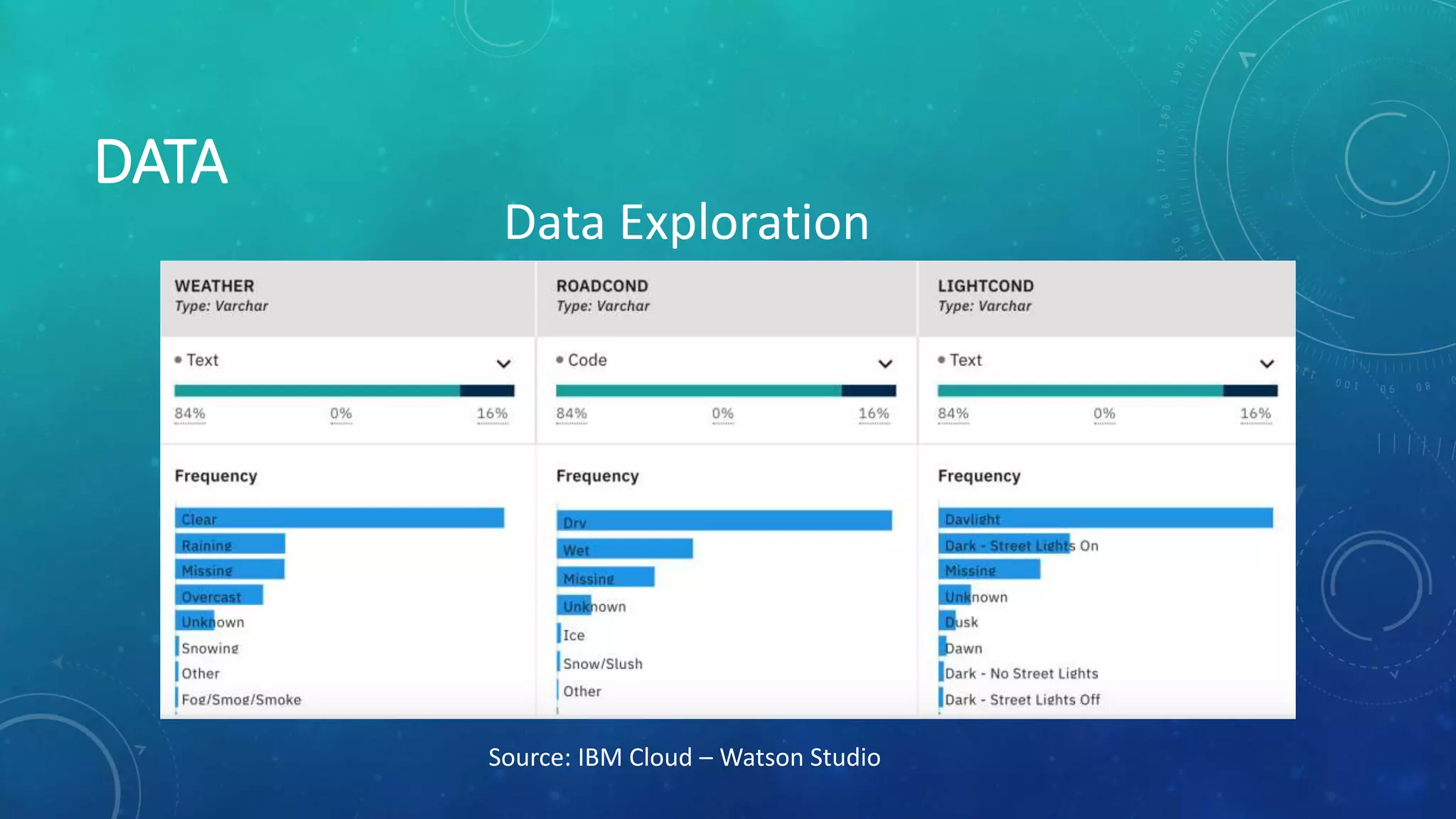Click the WEATHER data quality bar
The image size is (1456, 819).
pos(344,390)
